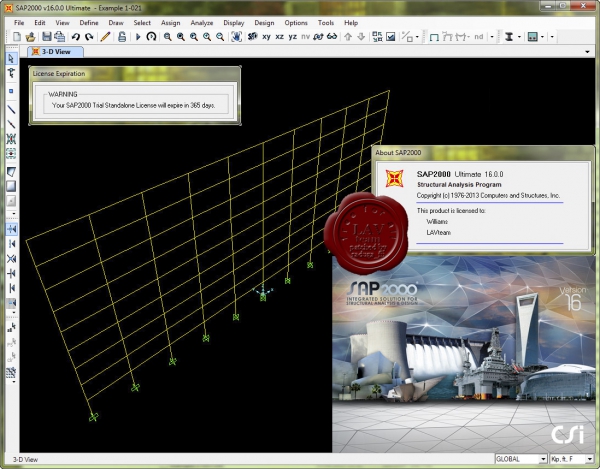Image resolution: width=600 pixels, height=469 pixels.
Task: Expand the assign tool dropdown arrow
Action: pyautogui.click(x=417, y=37)
